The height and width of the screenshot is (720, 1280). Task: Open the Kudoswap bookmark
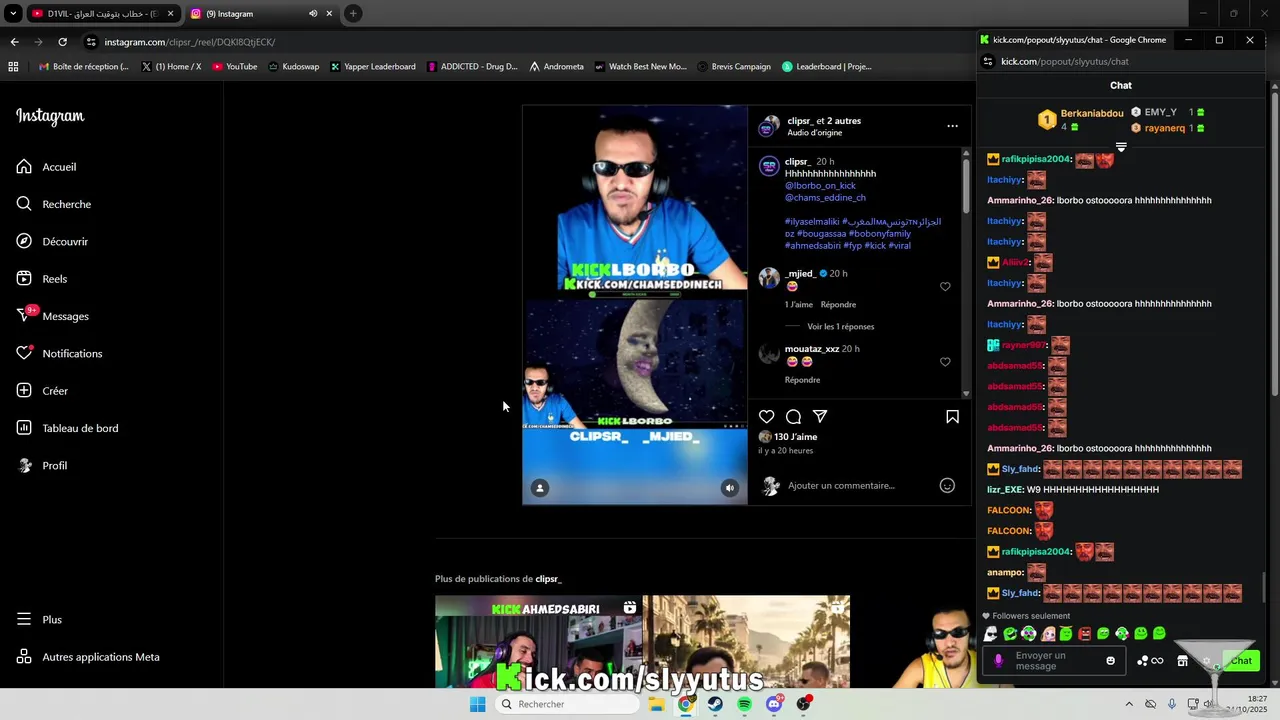pos(294,67)
